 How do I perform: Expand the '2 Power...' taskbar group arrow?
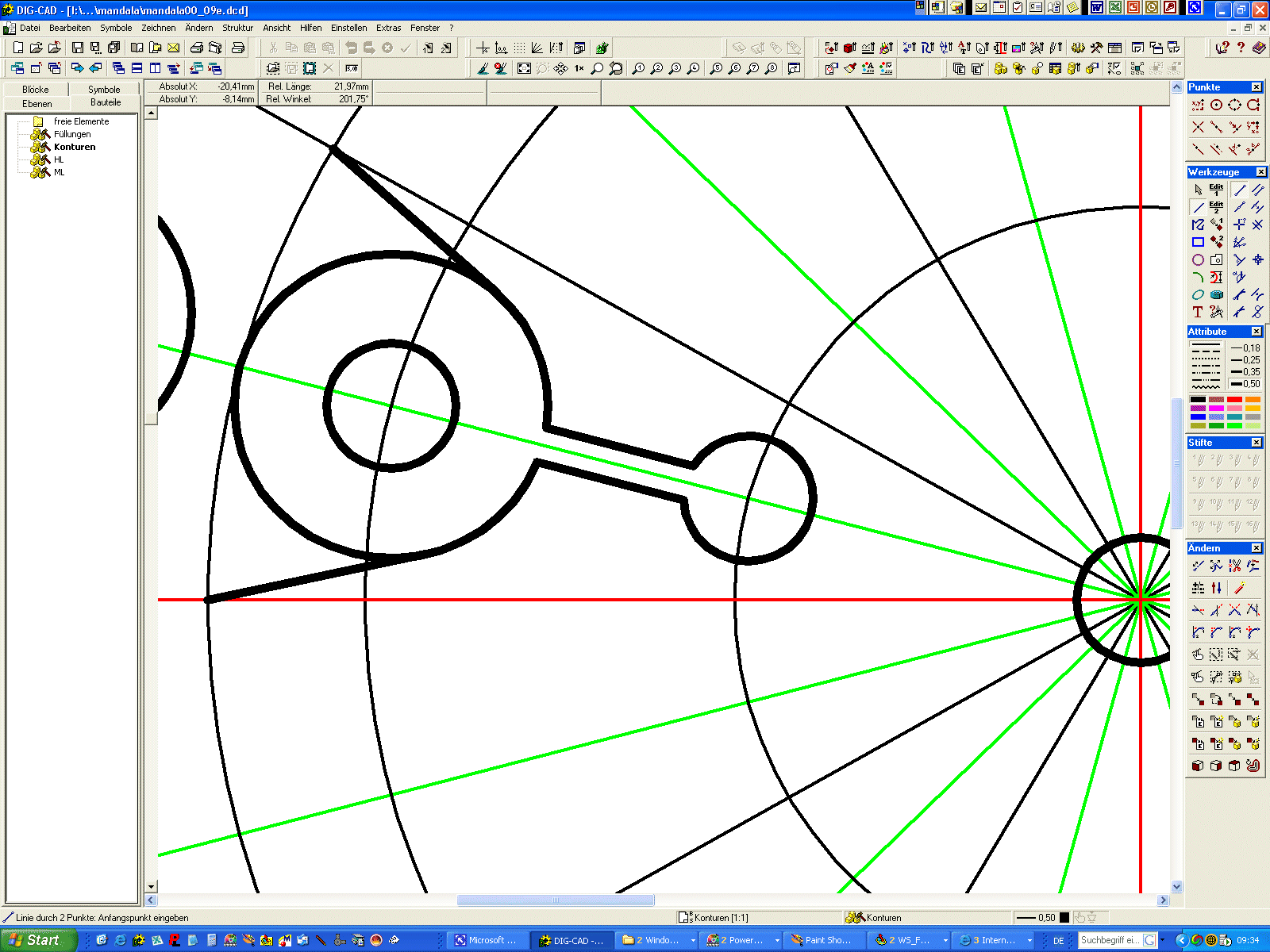pyautogui.click(x=777, y=940)
